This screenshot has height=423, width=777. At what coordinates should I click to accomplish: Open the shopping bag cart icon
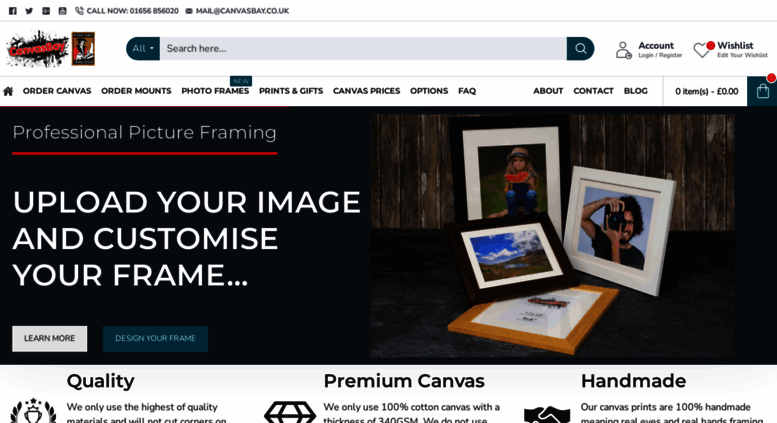tap(762, 91)
